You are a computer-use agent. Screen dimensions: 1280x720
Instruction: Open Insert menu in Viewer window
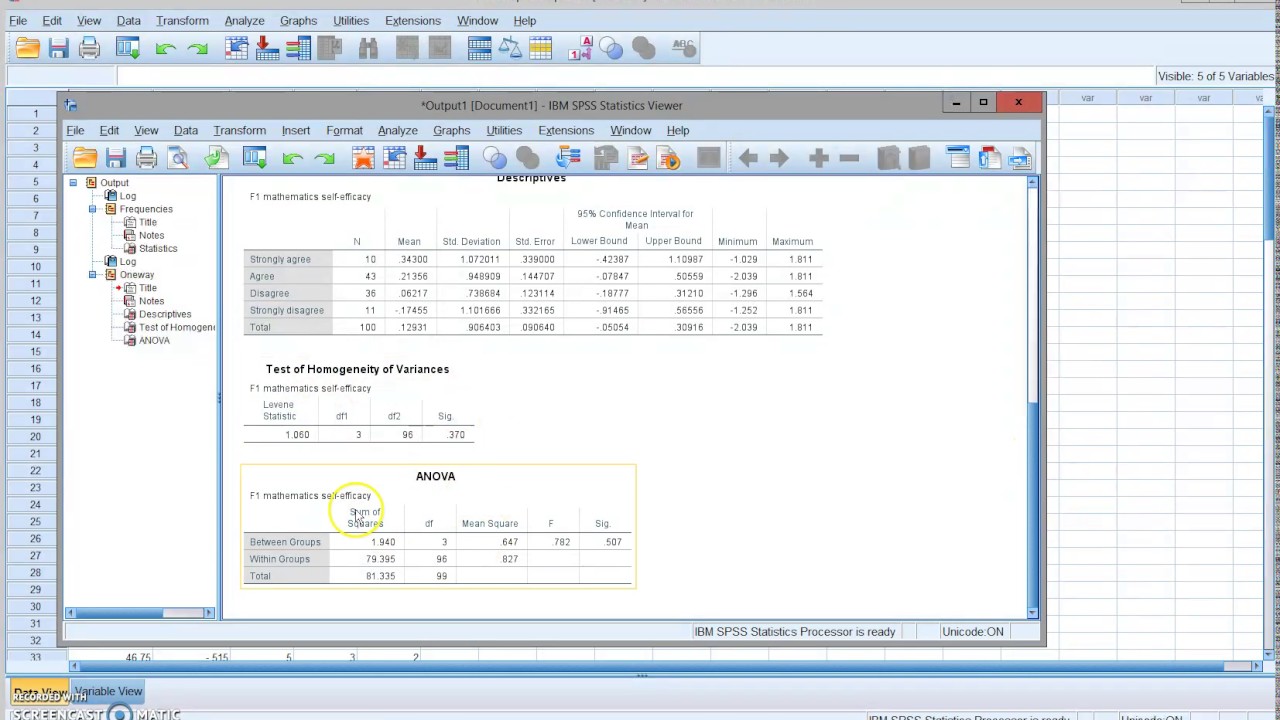tap(296, 130)
